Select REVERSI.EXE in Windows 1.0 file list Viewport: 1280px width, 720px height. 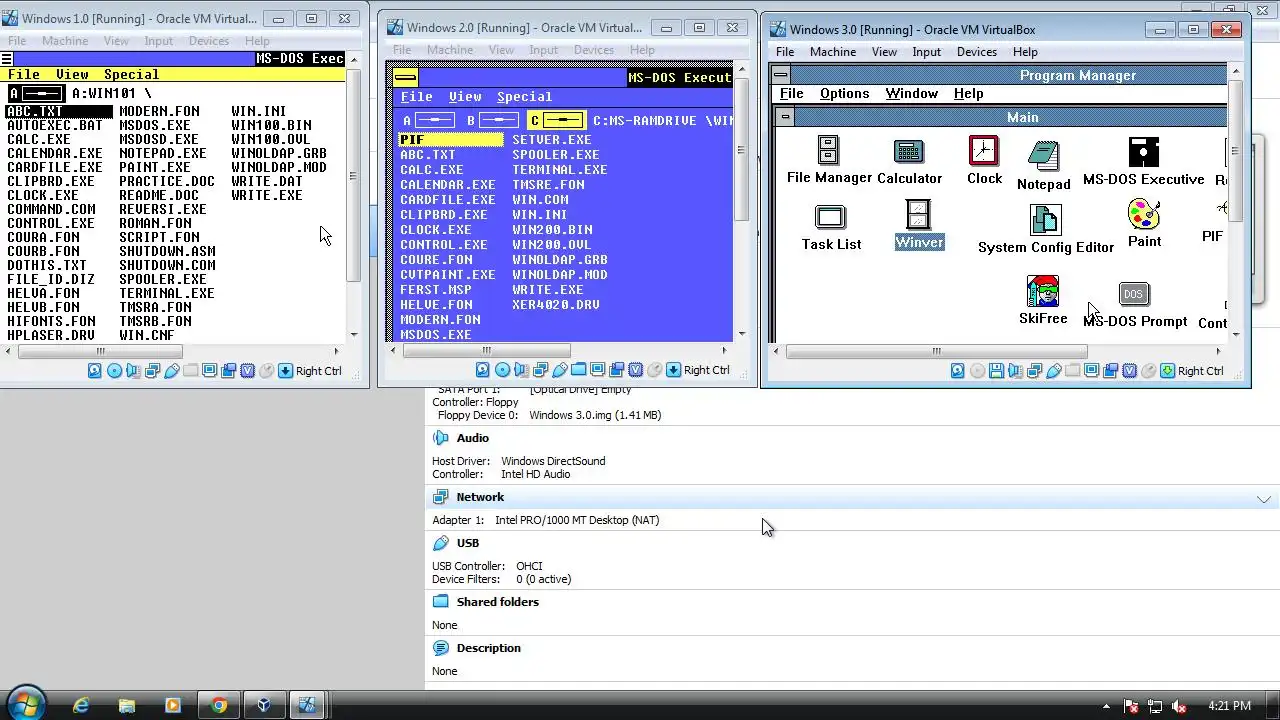[162, 209]
